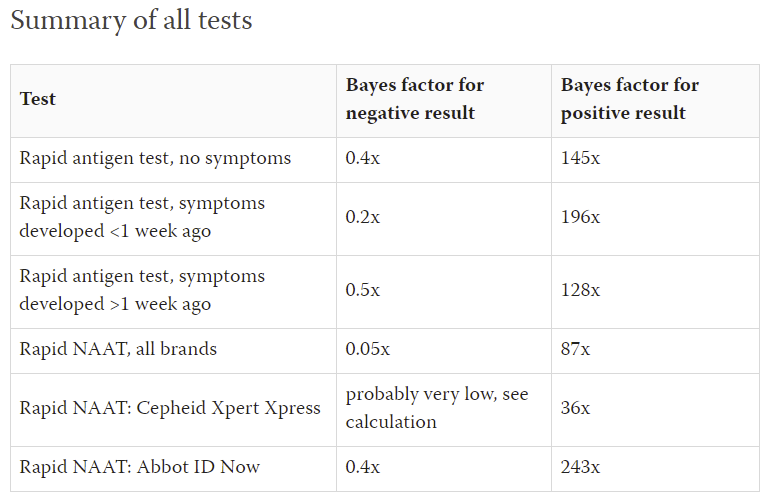Screen dimensions: 763x501
Task: Click the 'Test' column header
Action: 38,99
